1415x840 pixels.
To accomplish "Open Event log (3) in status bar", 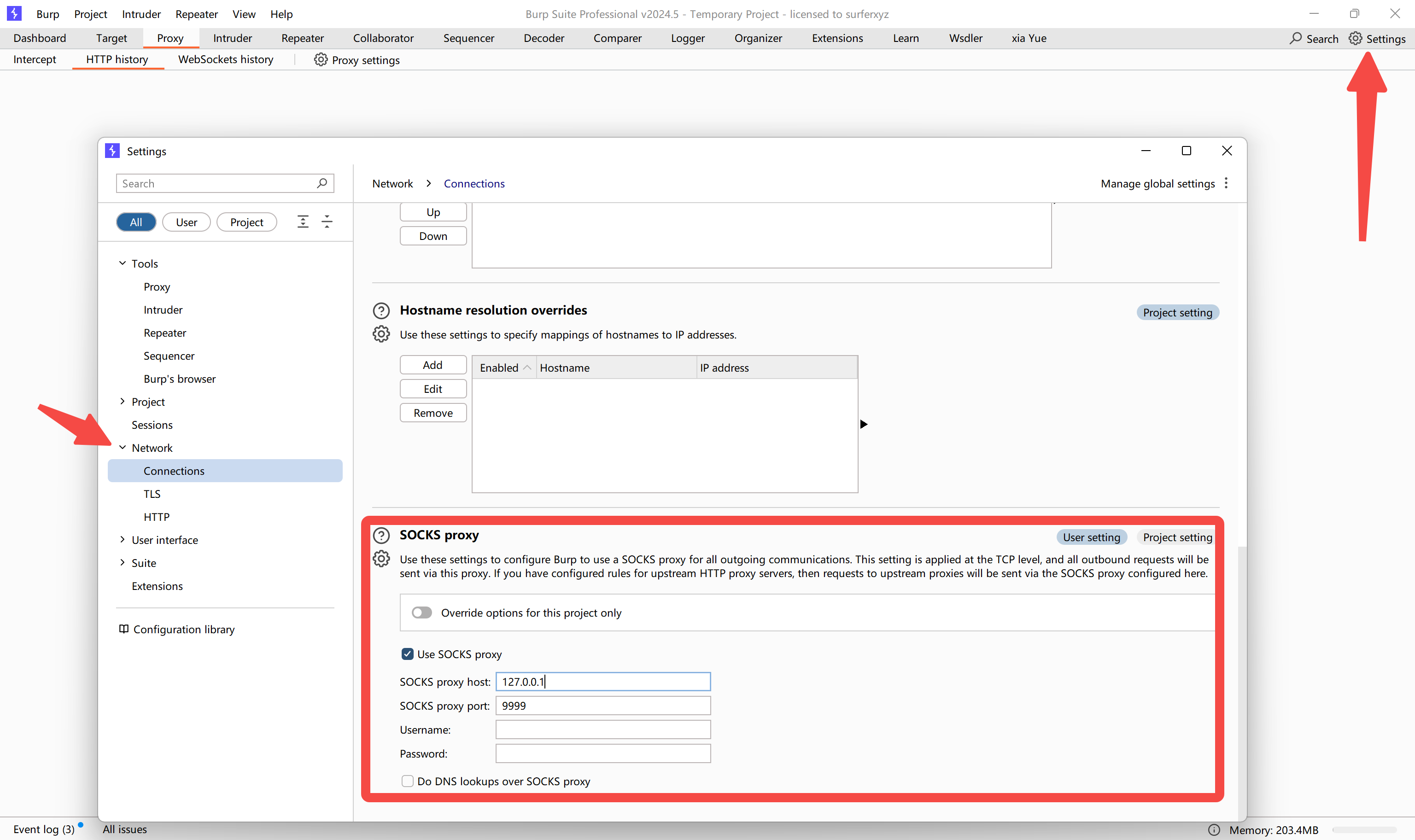I will [44, 829].
